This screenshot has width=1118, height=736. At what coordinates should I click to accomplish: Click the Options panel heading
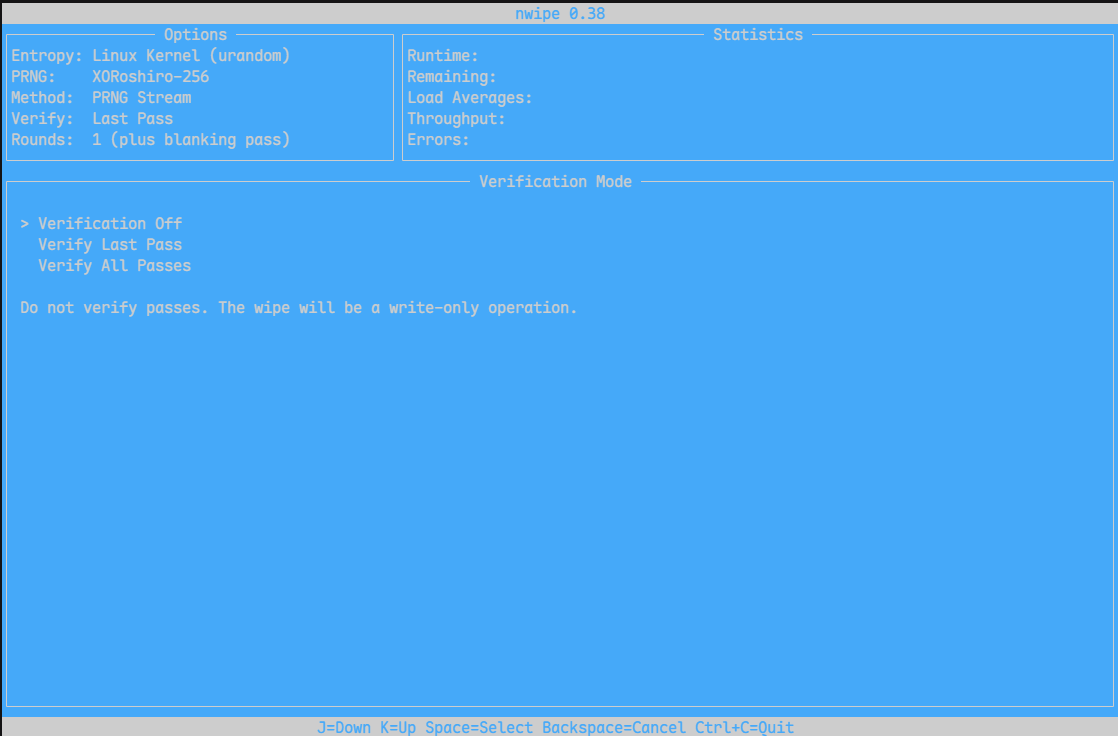(x=195, y=34)
